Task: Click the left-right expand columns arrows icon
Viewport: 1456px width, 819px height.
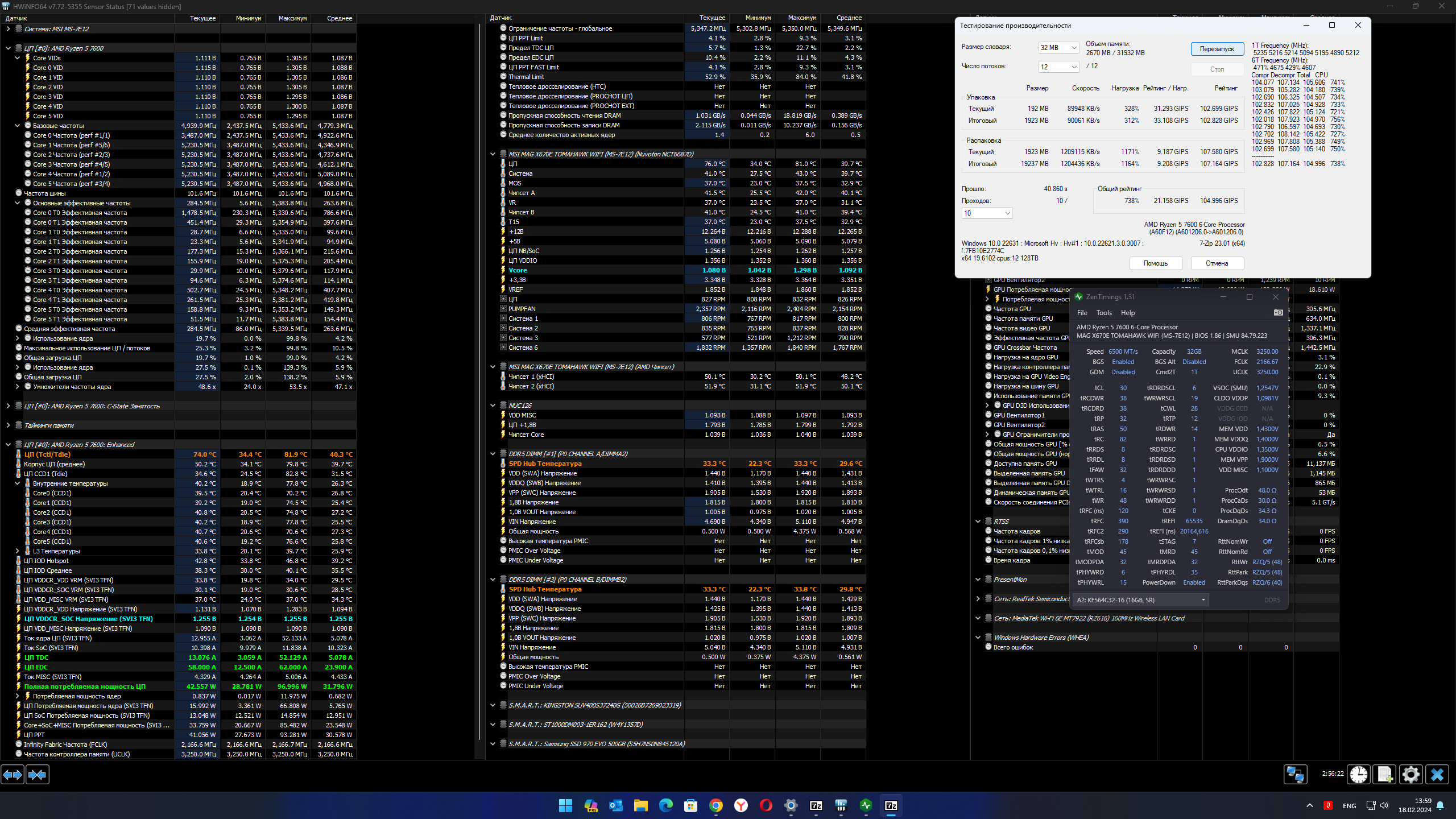Action: [x=13, y=774]
